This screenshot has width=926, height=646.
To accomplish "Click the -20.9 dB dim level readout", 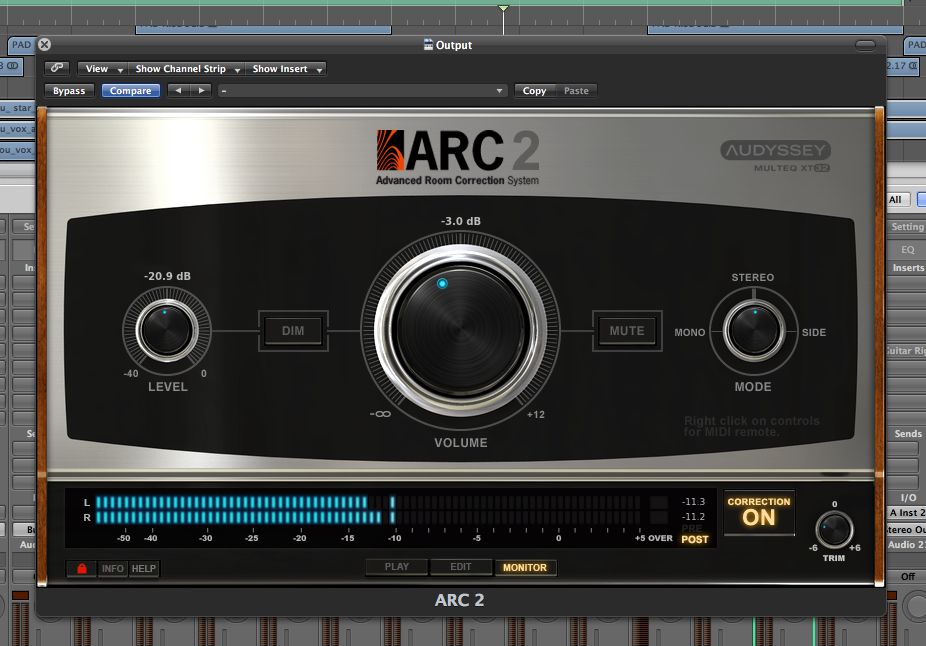I will click(x=167, y=276).
